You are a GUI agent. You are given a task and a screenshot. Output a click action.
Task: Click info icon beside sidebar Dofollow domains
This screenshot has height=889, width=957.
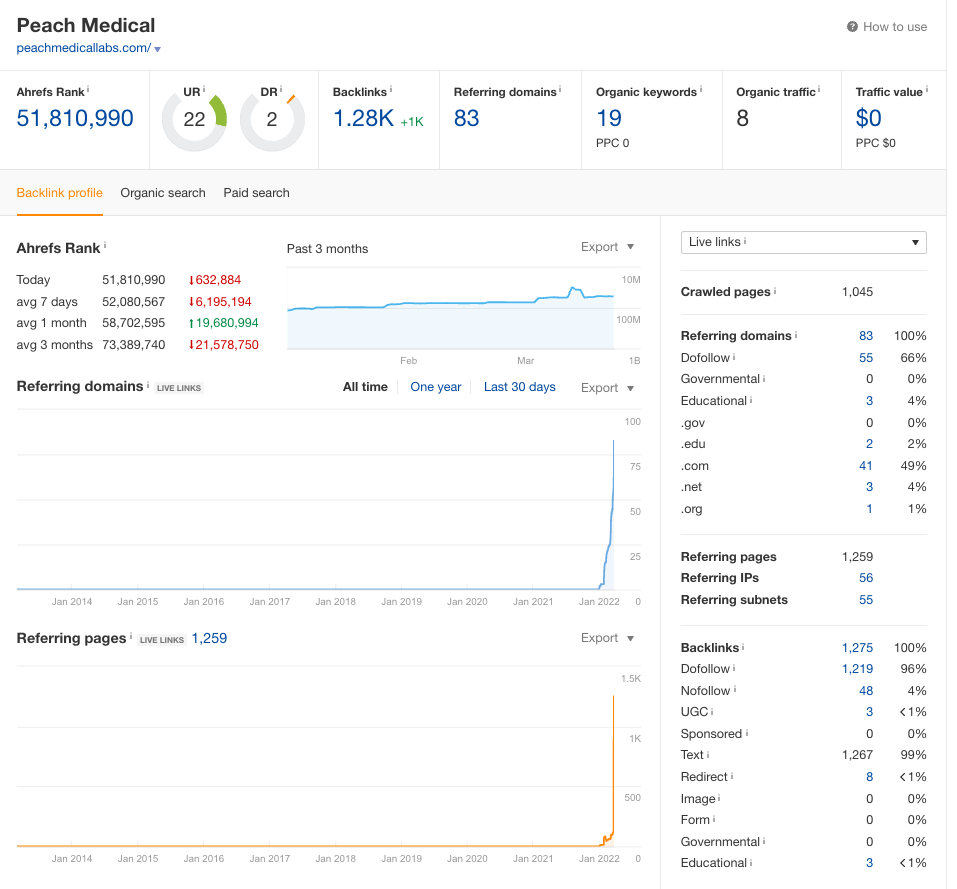pyautogui.click(x=734, y=357)
